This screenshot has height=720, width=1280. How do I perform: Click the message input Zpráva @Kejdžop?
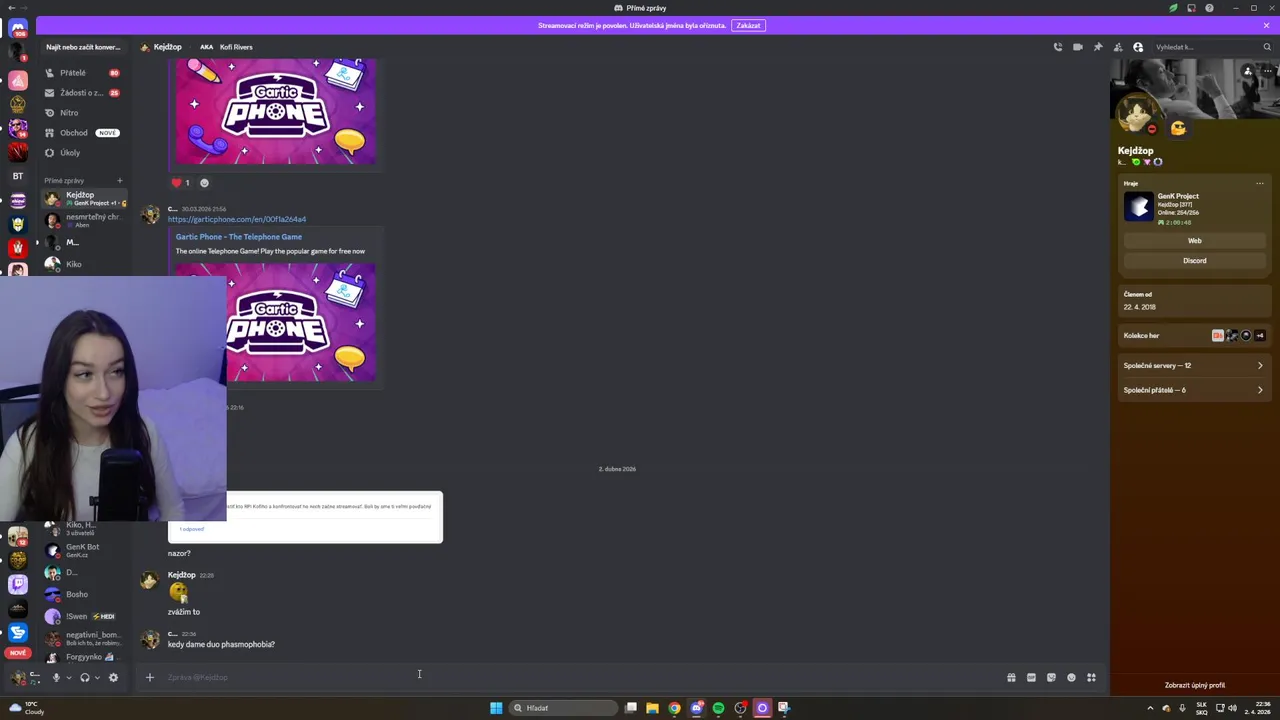coord(580,677)
